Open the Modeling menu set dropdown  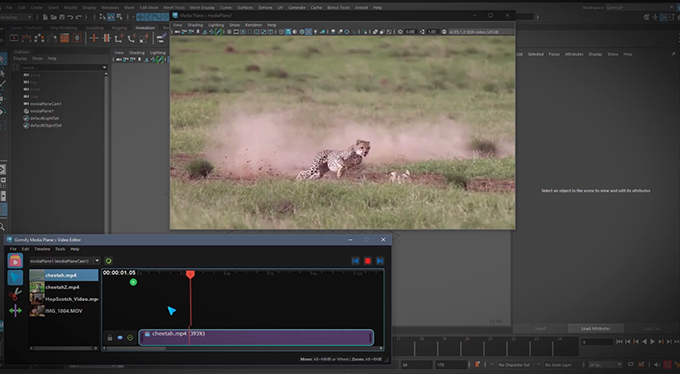coord(16,17)
